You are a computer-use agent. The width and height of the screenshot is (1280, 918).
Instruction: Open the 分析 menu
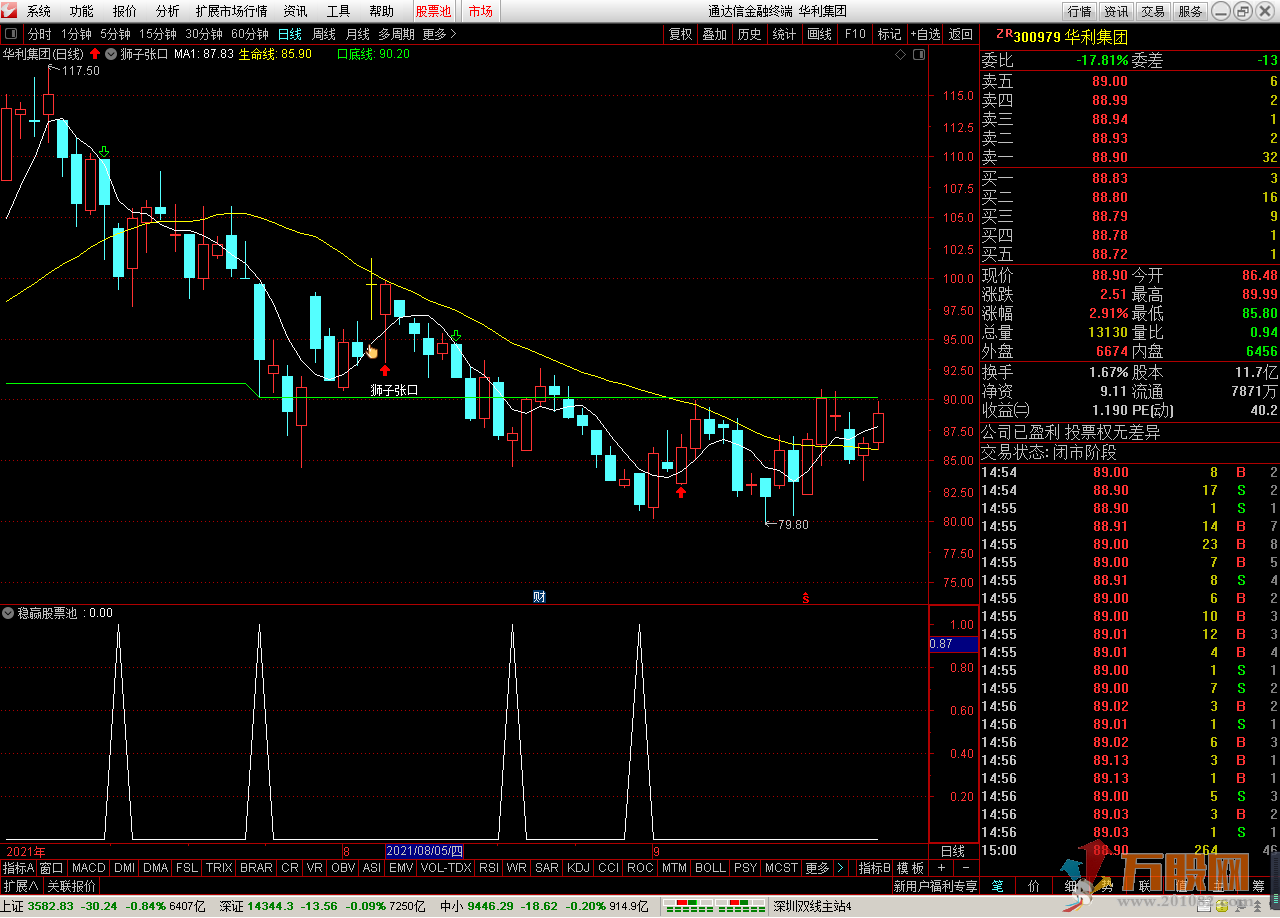(168, 11)
